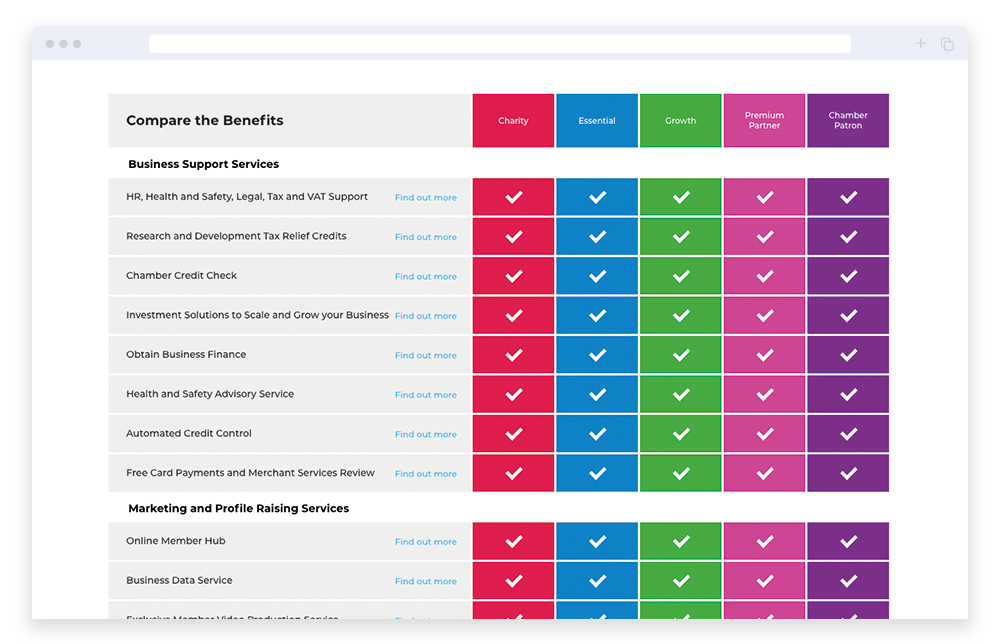
Task: Select the Charity column header
Action: (x=513, y=121)
